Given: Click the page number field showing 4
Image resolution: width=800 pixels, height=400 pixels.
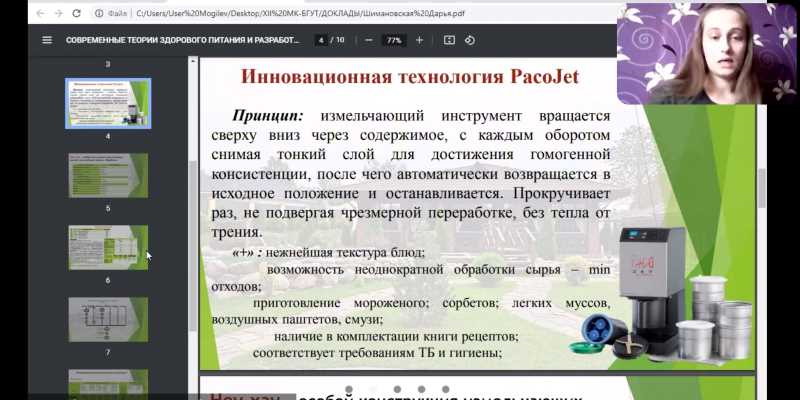Looking at the screenshot, I should click(x=321, y=40).
